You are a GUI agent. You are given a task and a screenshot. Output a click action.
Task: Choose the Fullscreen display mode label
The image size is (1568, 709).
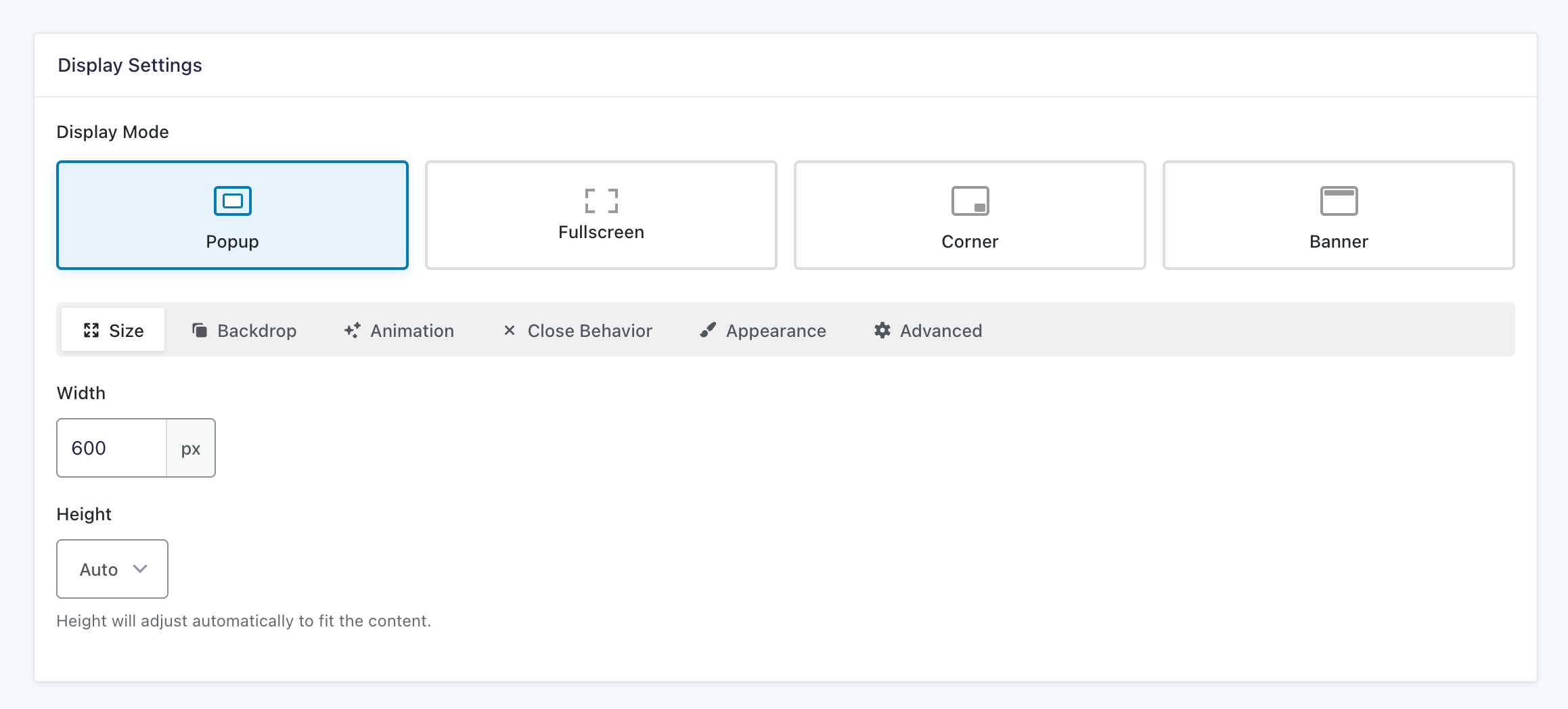(x=601, y=232)
